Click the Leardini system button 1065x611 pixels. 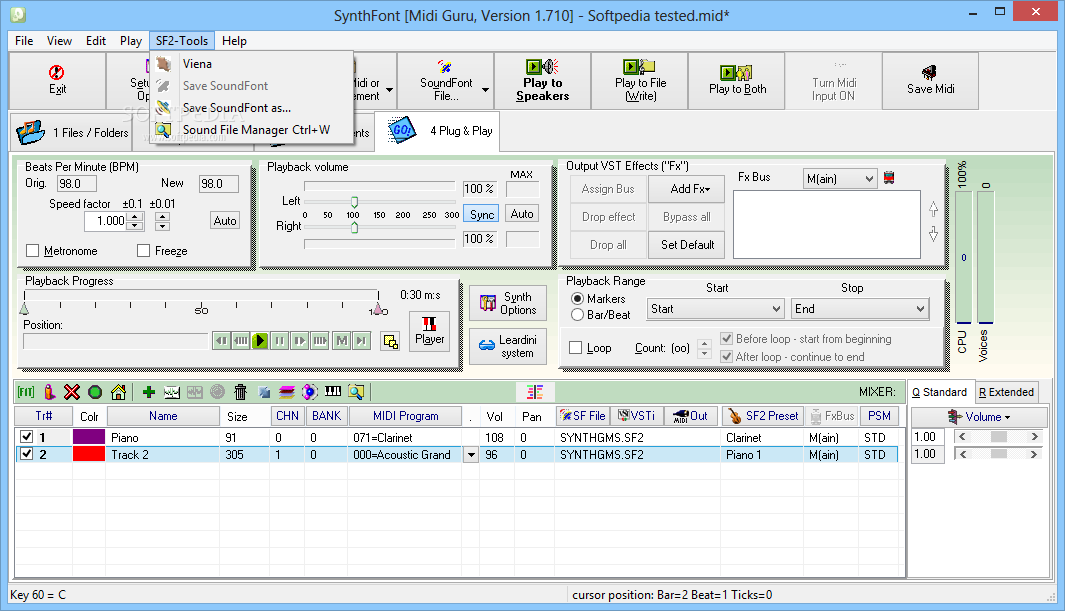click(x=508, y=346)
